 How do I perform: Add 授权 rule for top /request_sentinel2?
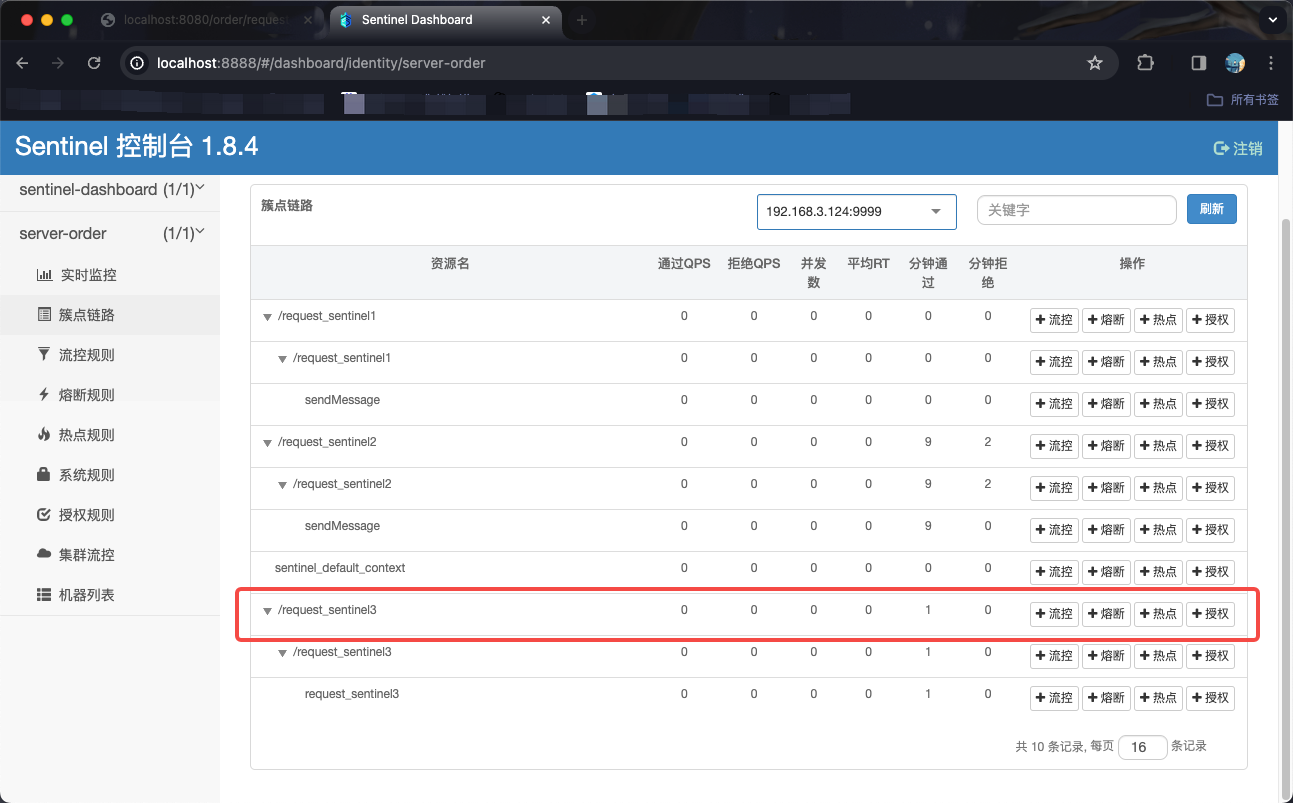tap(1210, 446)
